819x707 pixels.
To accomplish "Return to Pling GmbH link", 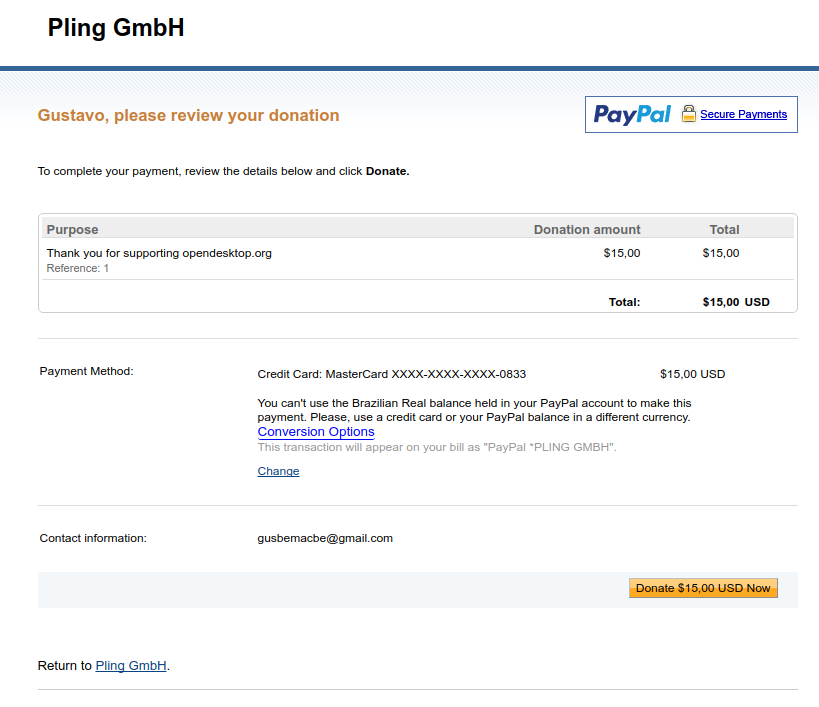I will click(131, 666).
